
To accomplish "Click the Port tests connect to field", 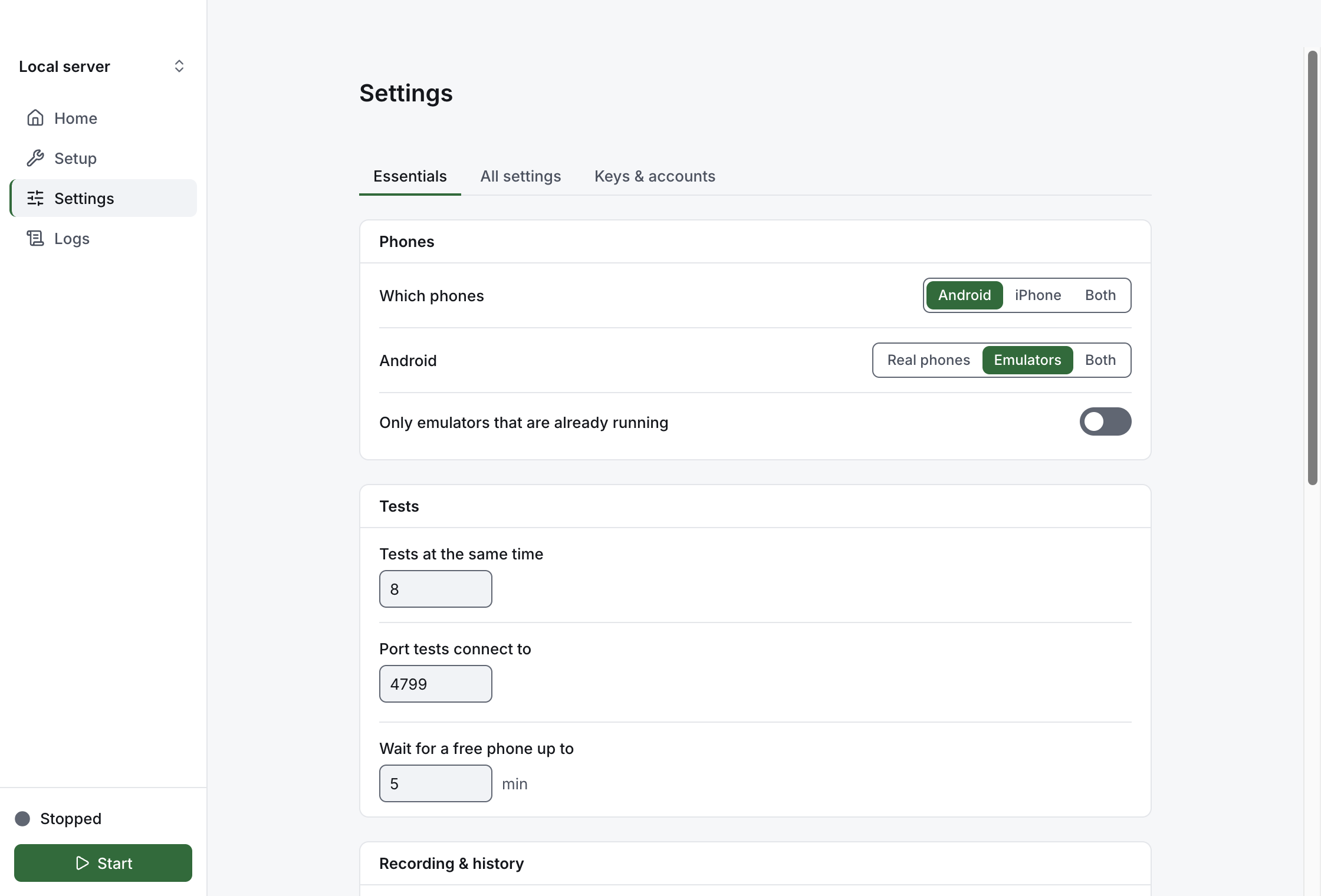I will [x=435, y=684].
